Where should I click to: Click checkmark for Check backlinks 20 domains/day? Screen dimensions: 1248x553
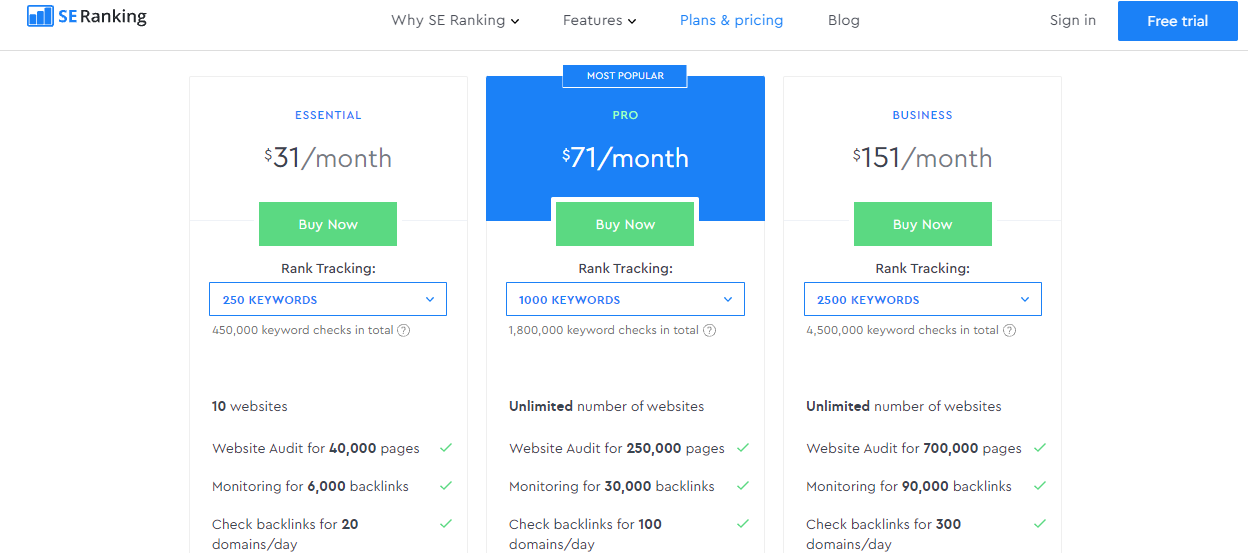[446, 524]
